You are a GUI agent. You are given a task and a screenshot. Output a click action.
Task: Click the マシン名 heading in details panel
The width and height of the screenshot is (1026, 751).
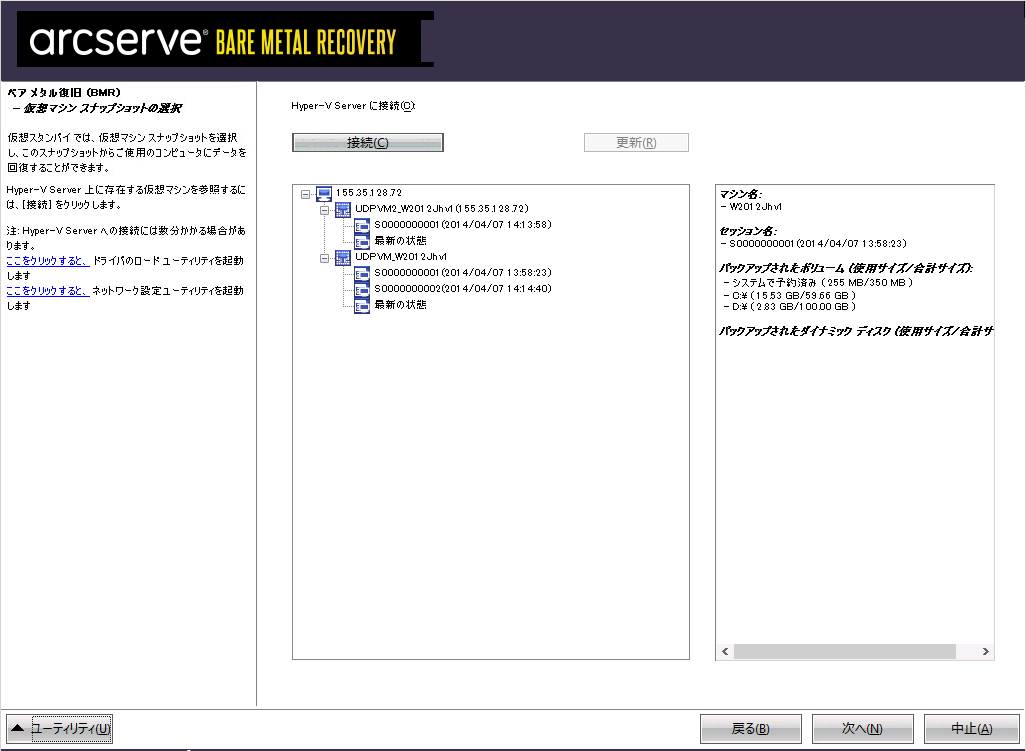(741, 194)
